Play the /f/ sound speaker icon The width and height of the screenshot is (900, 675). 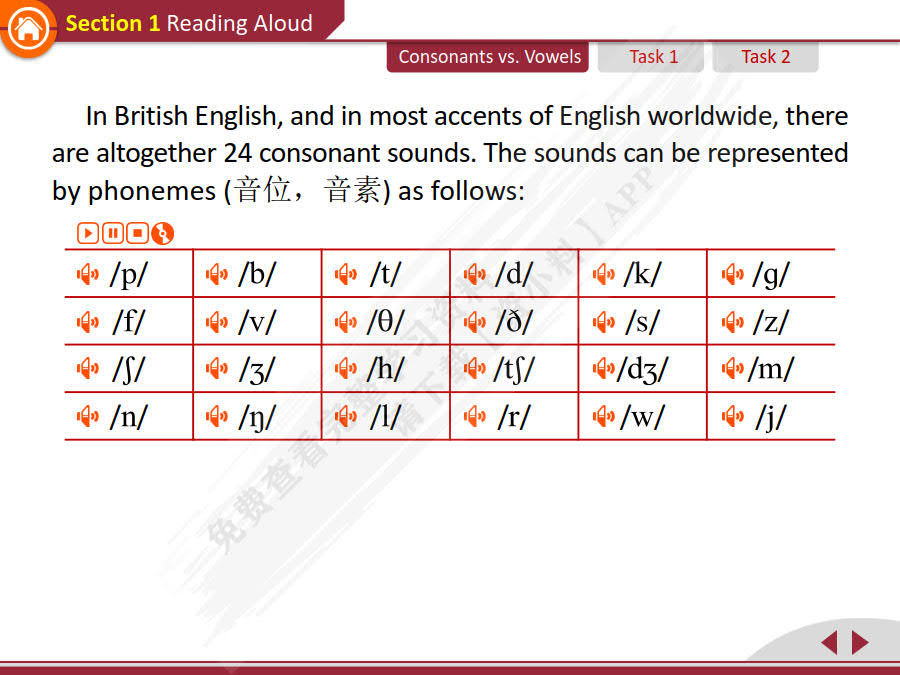tap(88, 322)
